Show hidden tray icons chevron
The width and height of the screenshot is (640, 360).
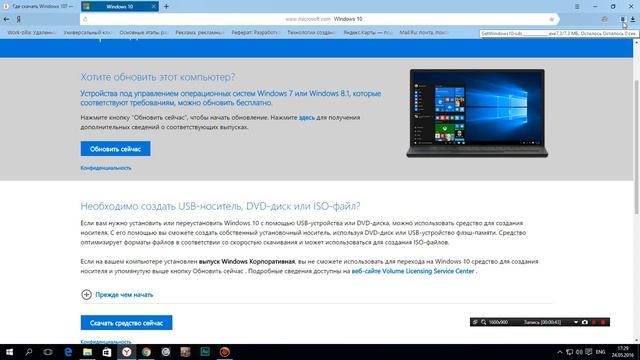pos(560,352)
